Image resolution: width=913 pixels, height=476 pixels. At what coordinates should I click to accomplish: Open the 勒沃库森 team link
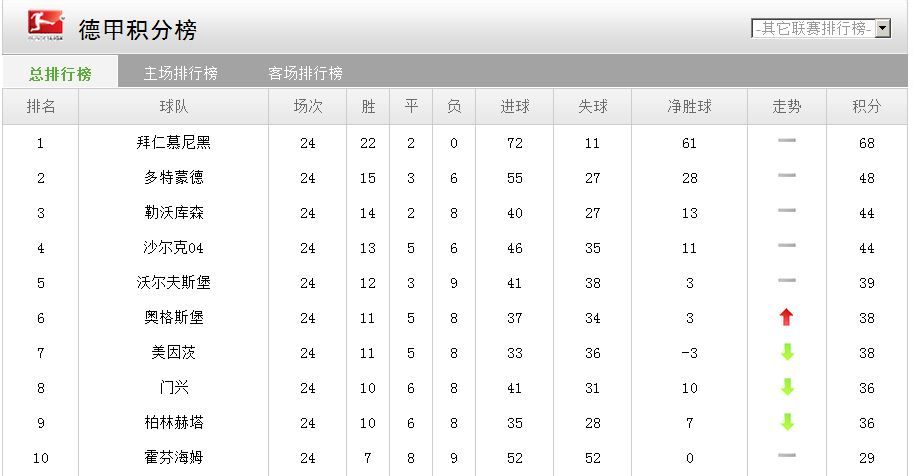(x=174, y=213)
